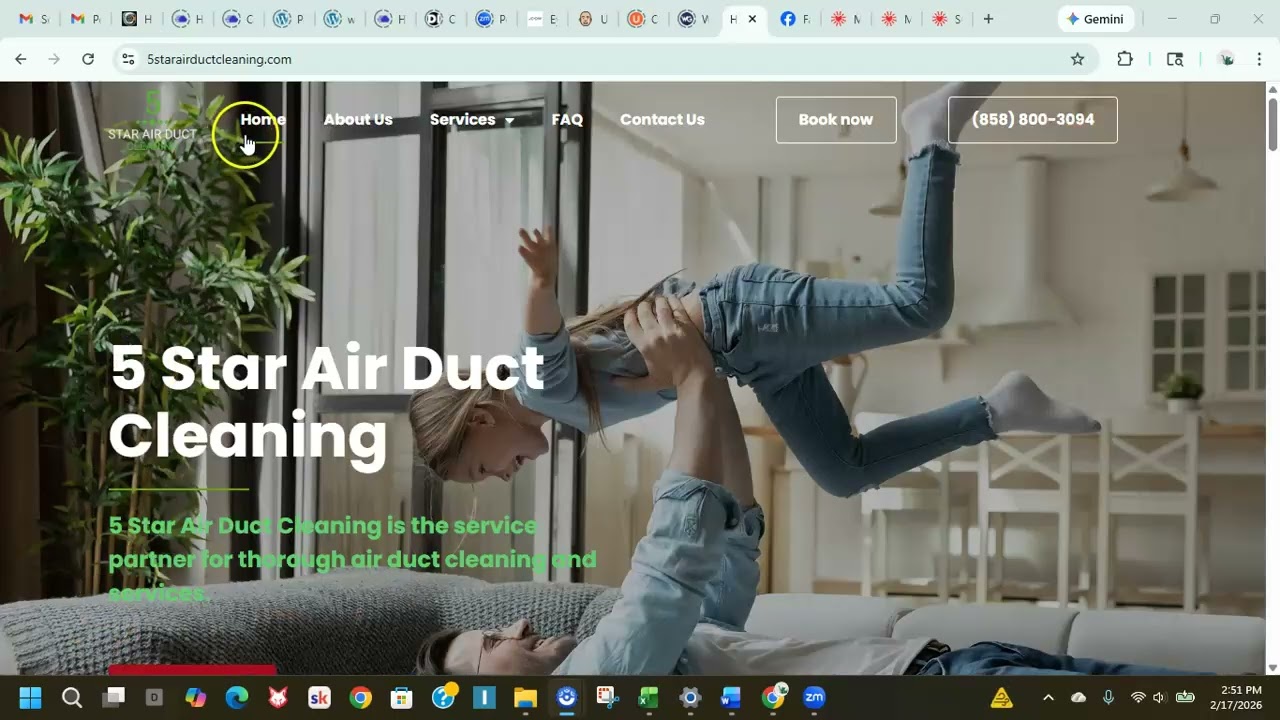Image resolution: width=1280 pixels, height=720 pixels.
Task: Click the scrollbar down arrow
Action: [1273, 668]
